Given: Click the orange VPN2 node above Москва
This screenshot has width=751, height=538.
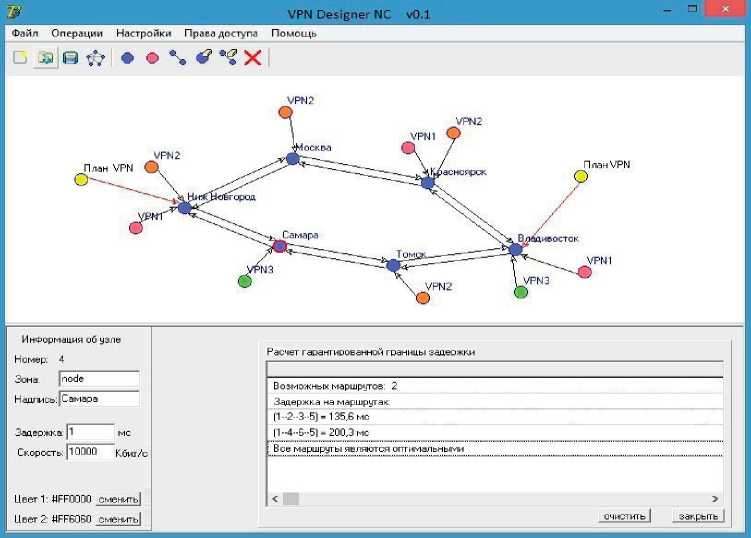Looking at the screenshot, I should 285,112.
